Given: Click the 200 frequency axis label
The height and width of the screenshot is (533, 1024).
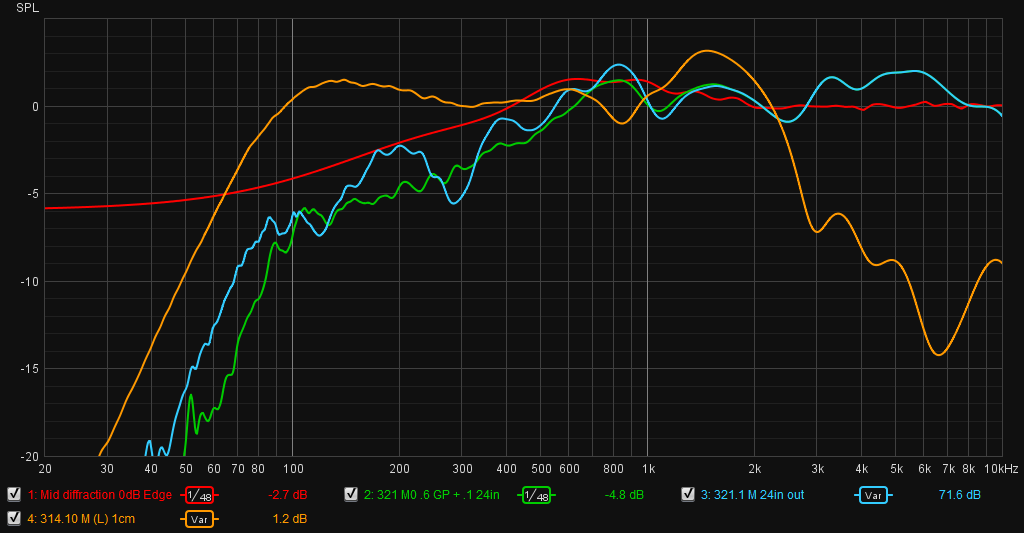Looking at the screenshot, I should [x=400, y=469].
